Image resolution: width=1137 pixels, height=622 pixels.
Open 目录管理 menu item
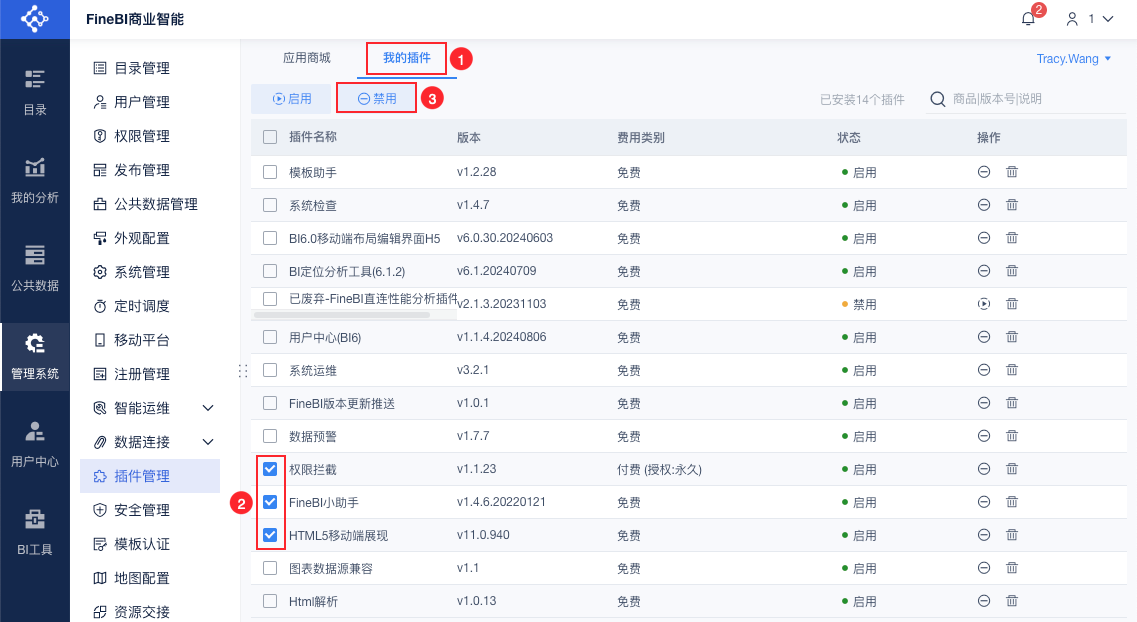tap(150, 68)
